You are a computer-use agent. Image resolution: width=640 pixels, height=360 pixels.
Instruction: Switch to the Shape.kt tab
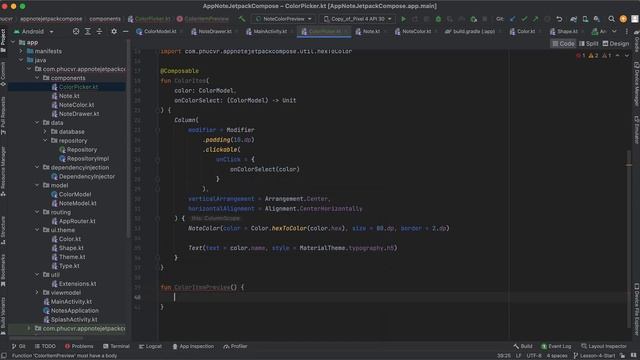click(x=564, y=31)
